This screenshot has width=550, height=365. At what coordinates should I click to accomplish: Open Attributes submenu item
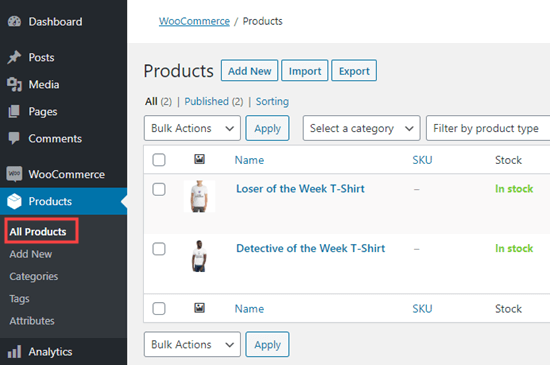(x=32, y=321)
